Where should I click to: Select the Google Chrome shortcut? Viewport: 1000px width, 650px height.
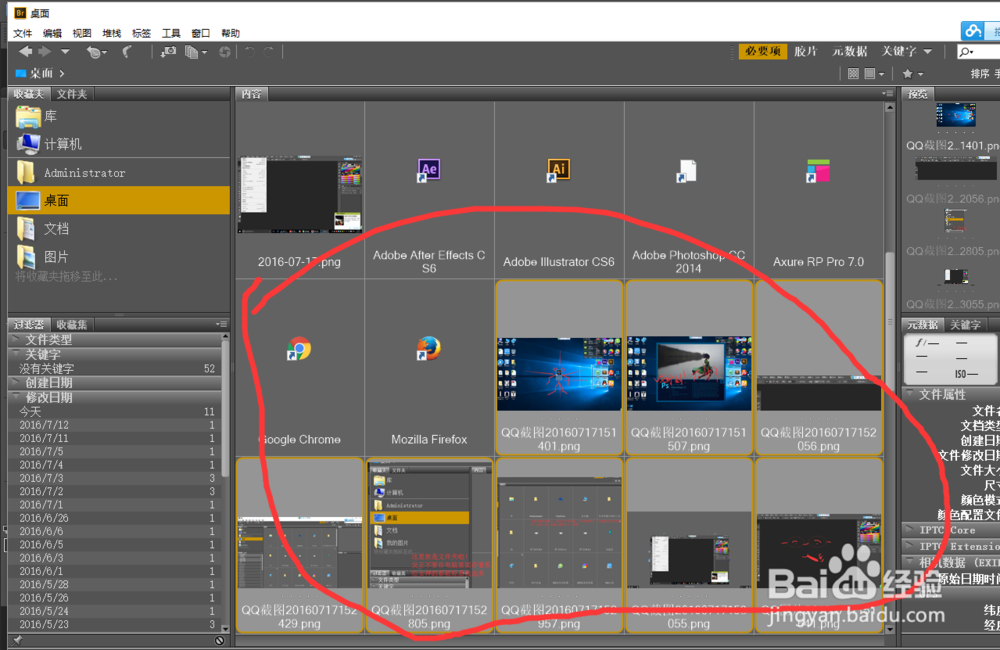(x=300, y=368)
